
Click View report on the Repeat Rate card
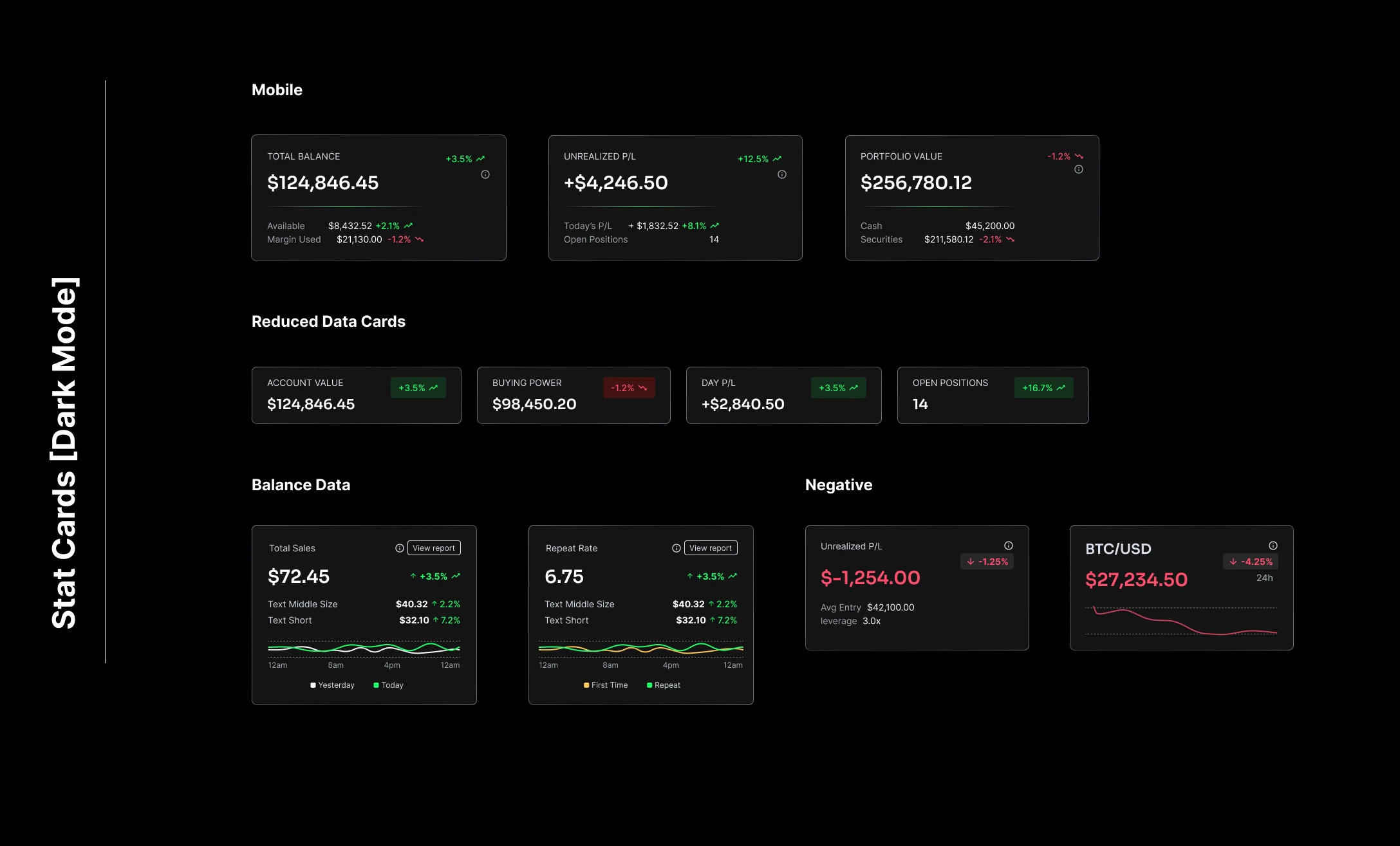tap(711, 547)
